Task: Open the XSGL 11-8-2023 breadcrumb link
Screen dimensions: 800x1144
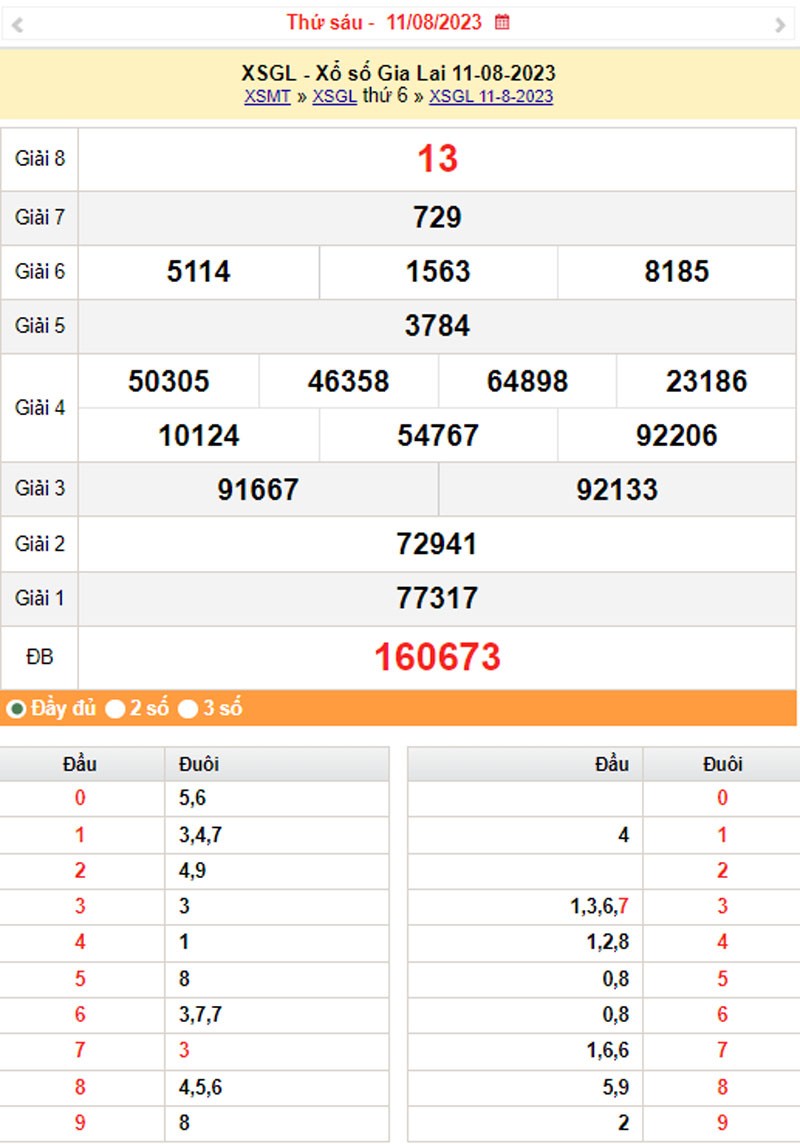Action: (x=491, y=97)
